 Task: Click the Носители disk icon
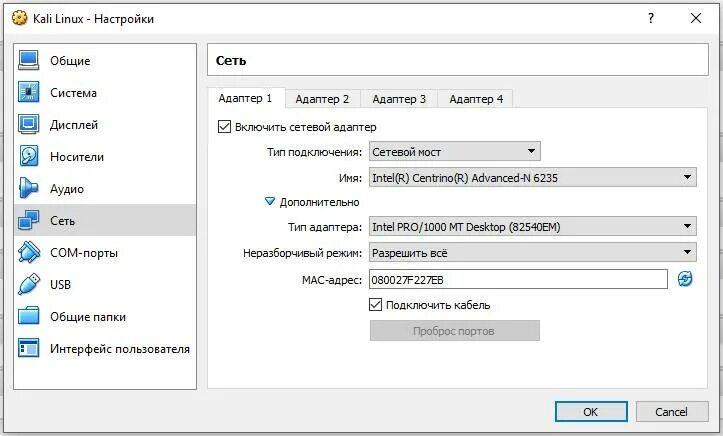[29, 157]
